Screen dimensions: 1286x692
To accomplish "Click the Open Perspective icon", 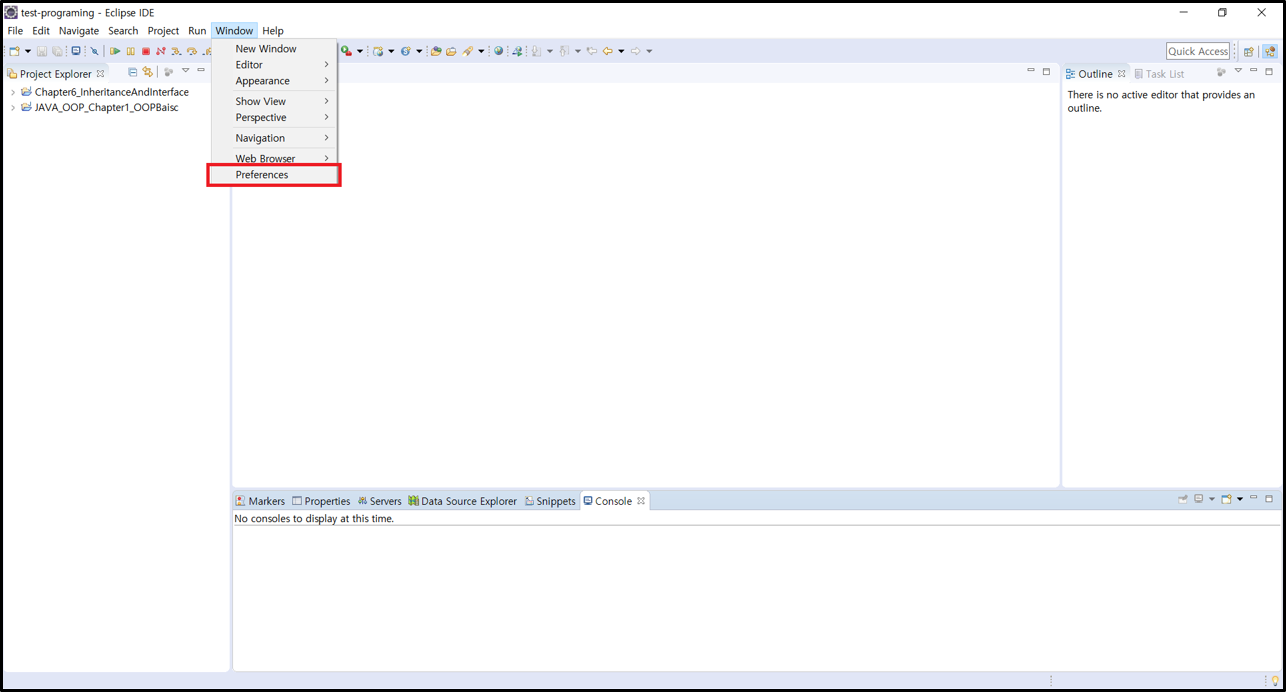I will coord(1249,52).
